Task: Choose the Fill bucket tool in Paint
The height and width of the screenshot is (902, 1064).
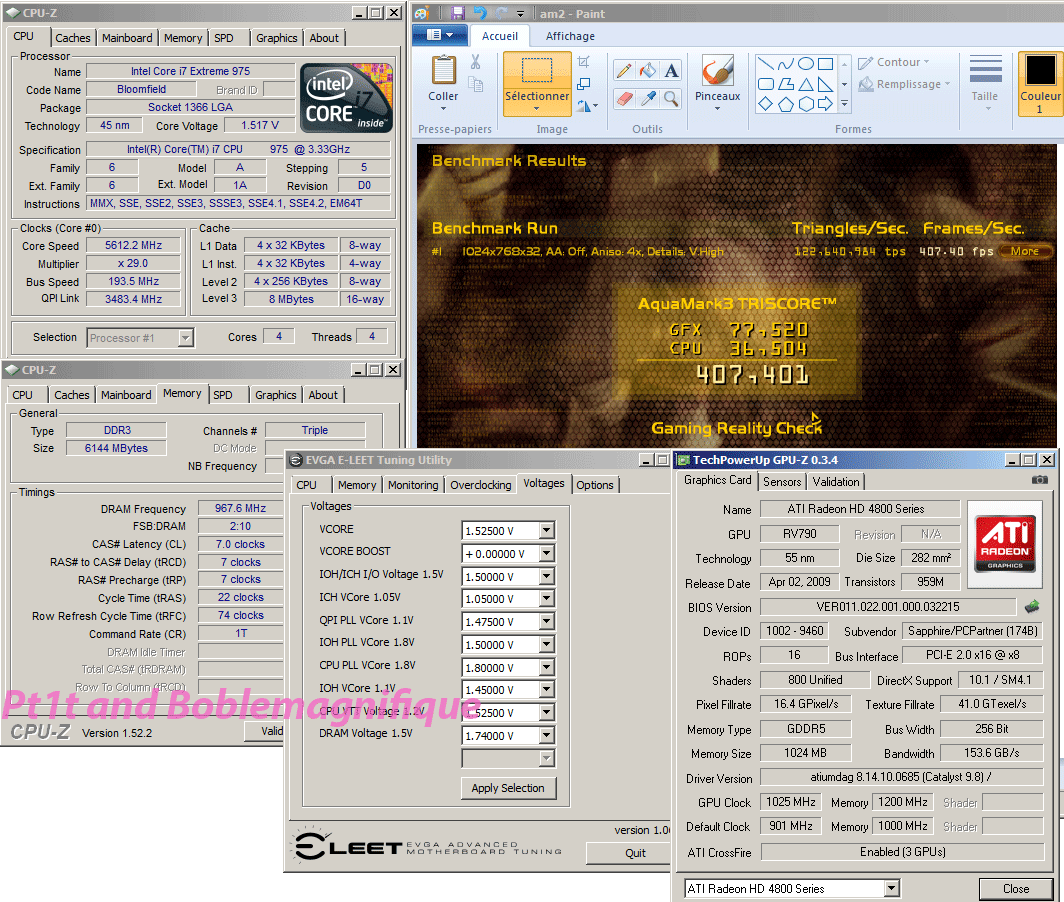Action: coord(648,71)
